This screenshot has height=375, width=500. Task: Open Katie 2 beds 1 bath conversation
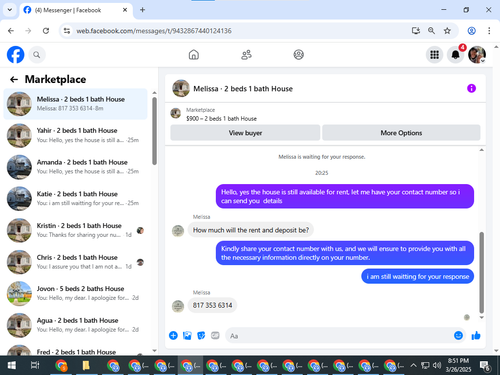tap(75, 199)
